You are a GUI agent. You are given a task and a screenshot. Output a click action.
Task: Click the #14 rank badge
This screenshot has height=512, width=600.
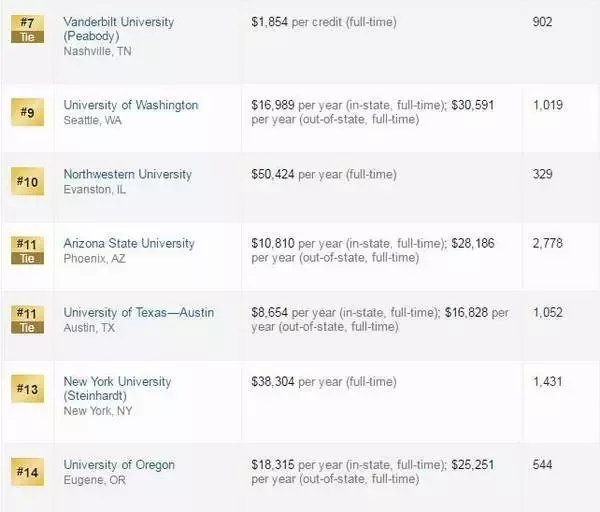tap(27, 472)
